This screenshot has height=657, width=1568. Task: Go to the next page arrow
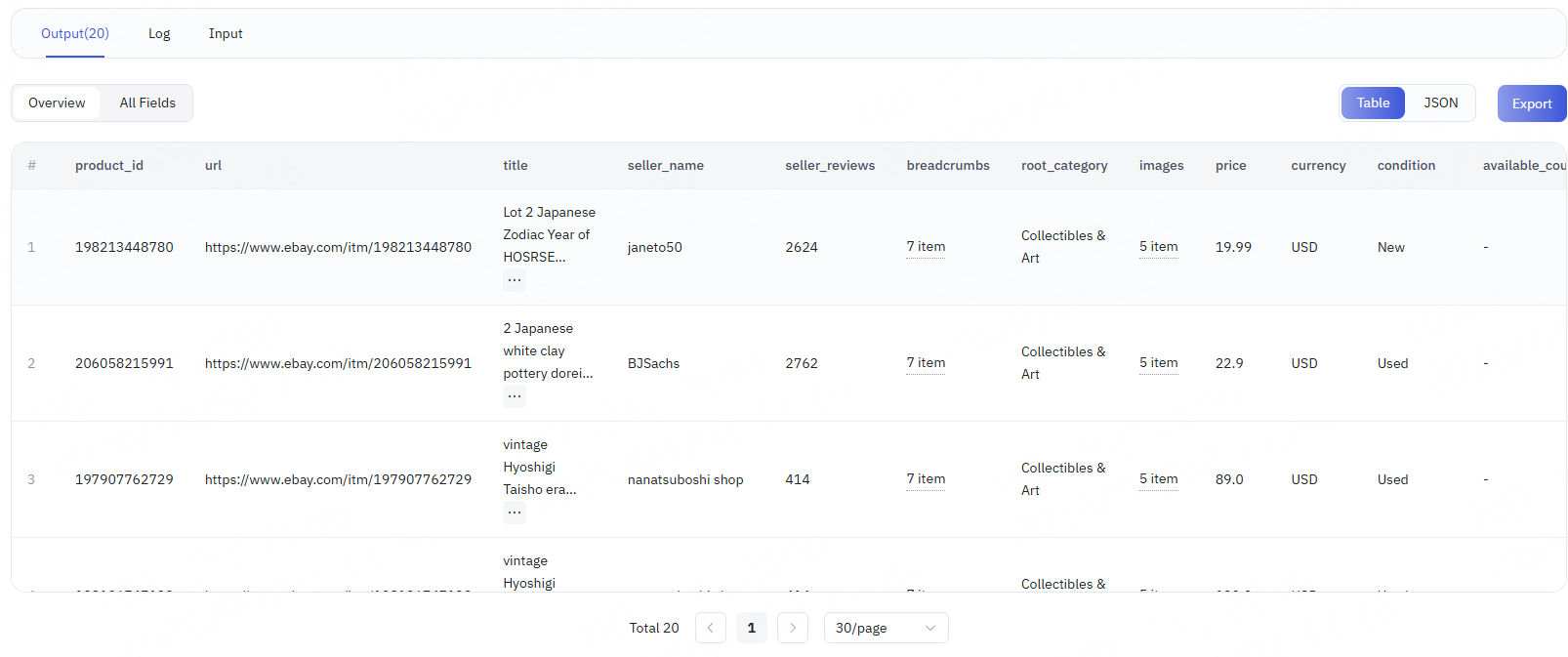793,628
